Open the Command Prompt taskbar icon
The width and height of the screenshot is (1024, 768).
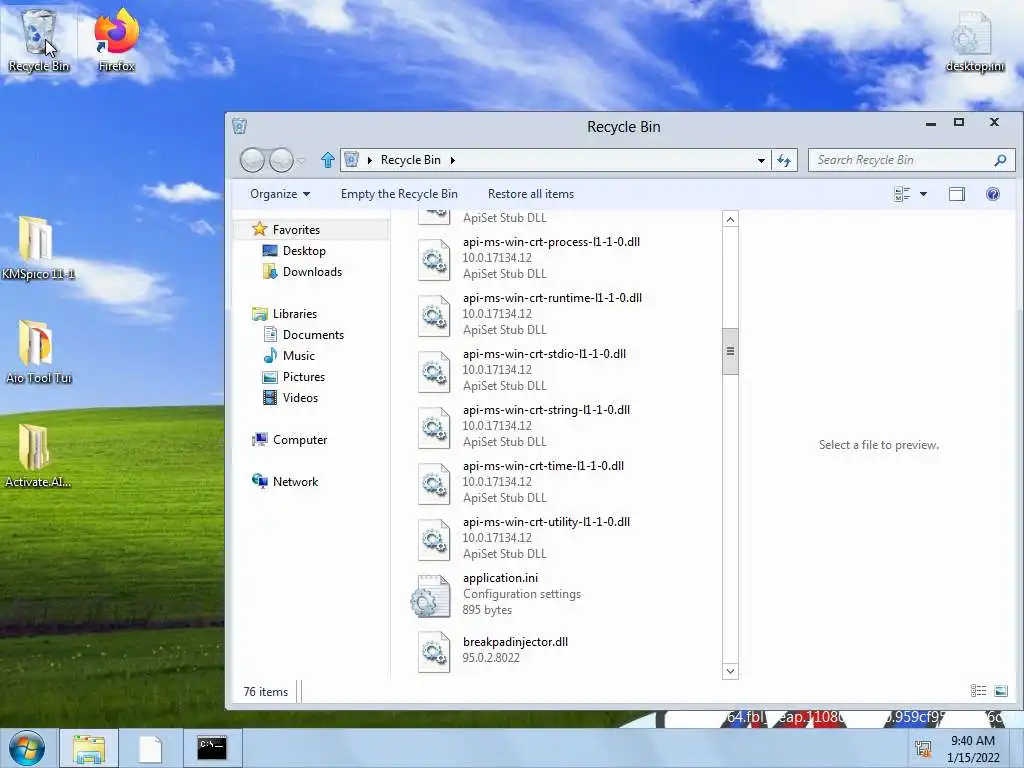(x=212, y=748)
